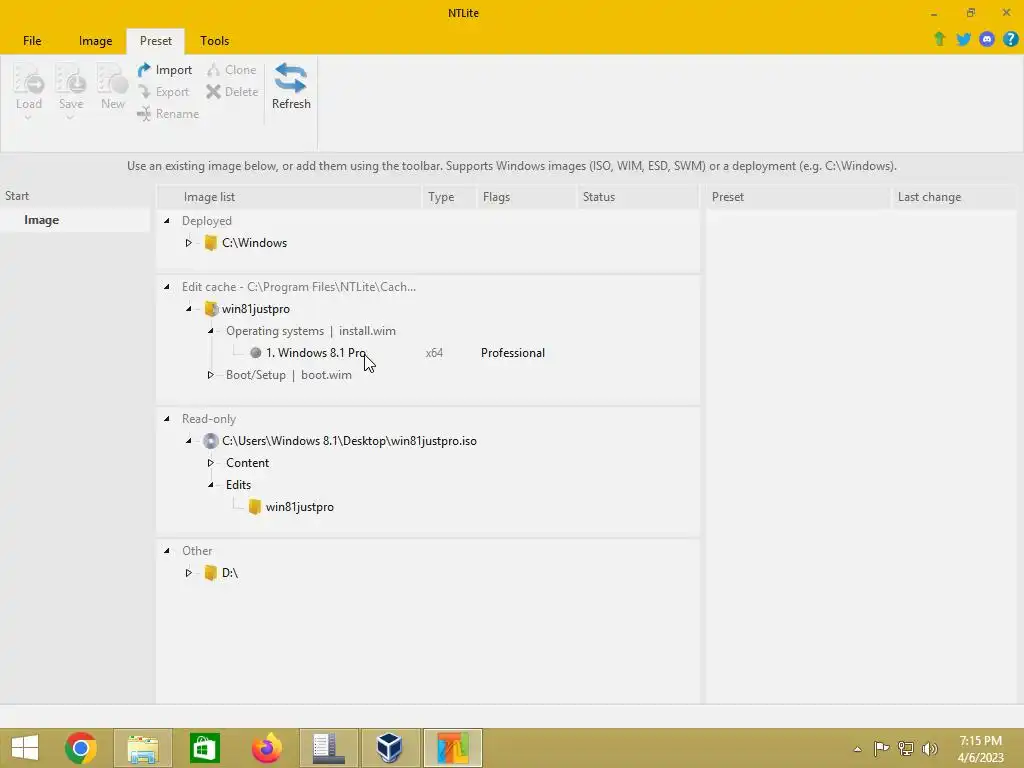Collapse the Deployed group

tap(167, 221)
